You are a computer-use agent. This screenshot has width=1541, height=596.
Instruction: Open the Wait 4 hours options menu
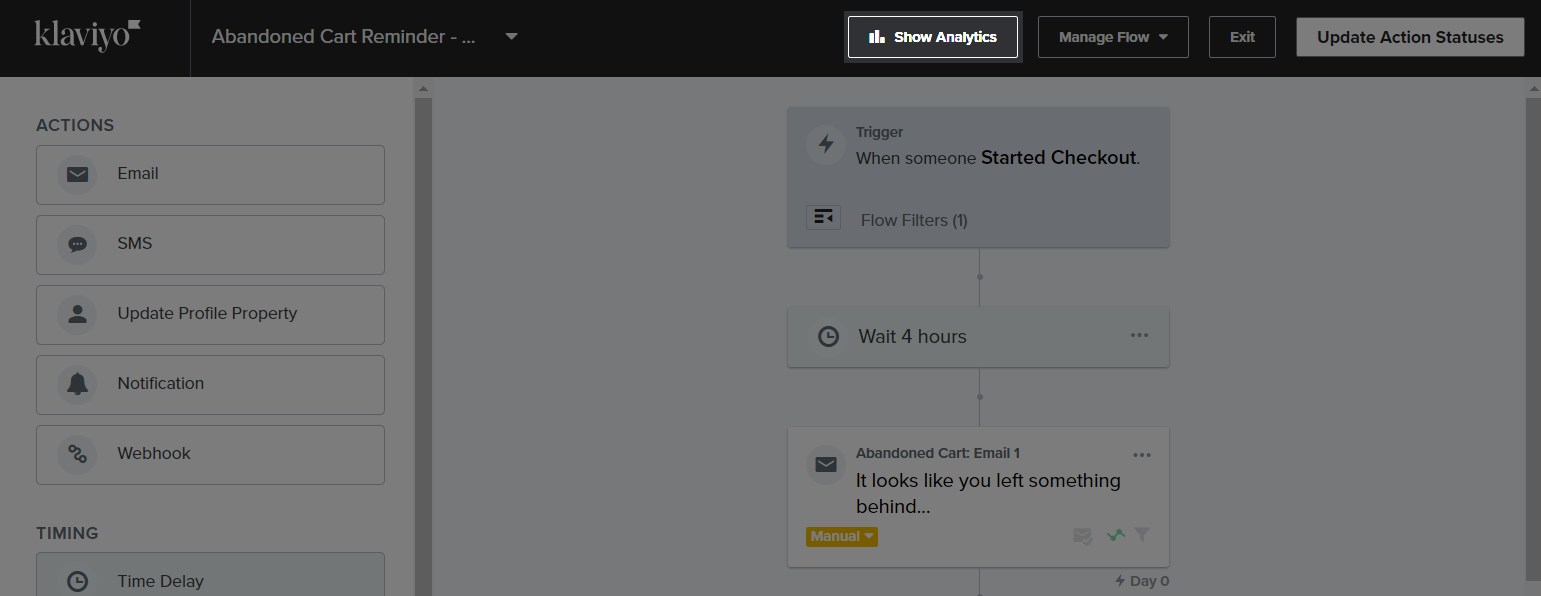[x=1139, y=335]
